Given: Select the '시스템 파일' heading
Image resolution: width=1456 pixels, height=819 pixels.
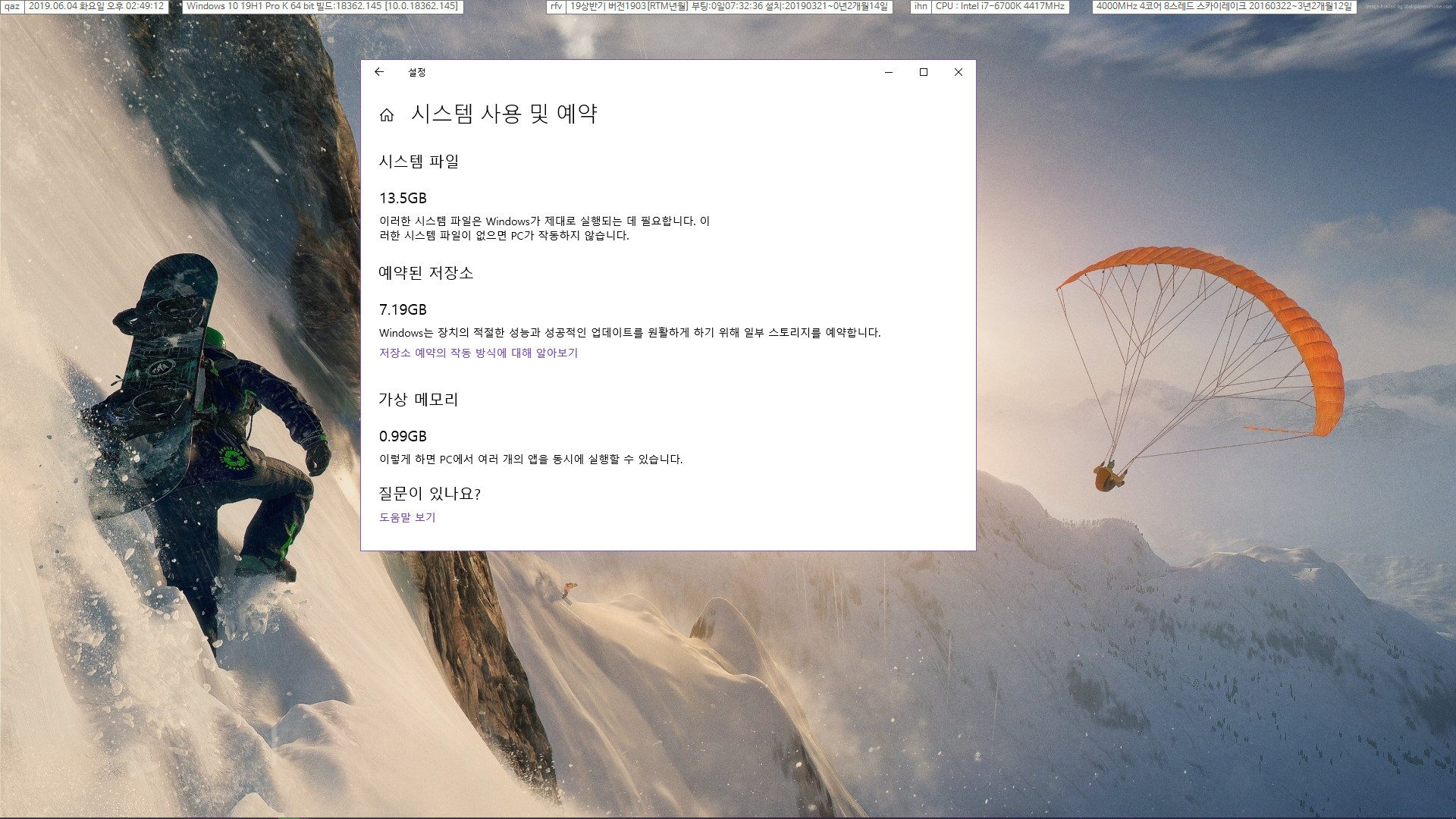Looking at the screenshot, I should [419, 162].
